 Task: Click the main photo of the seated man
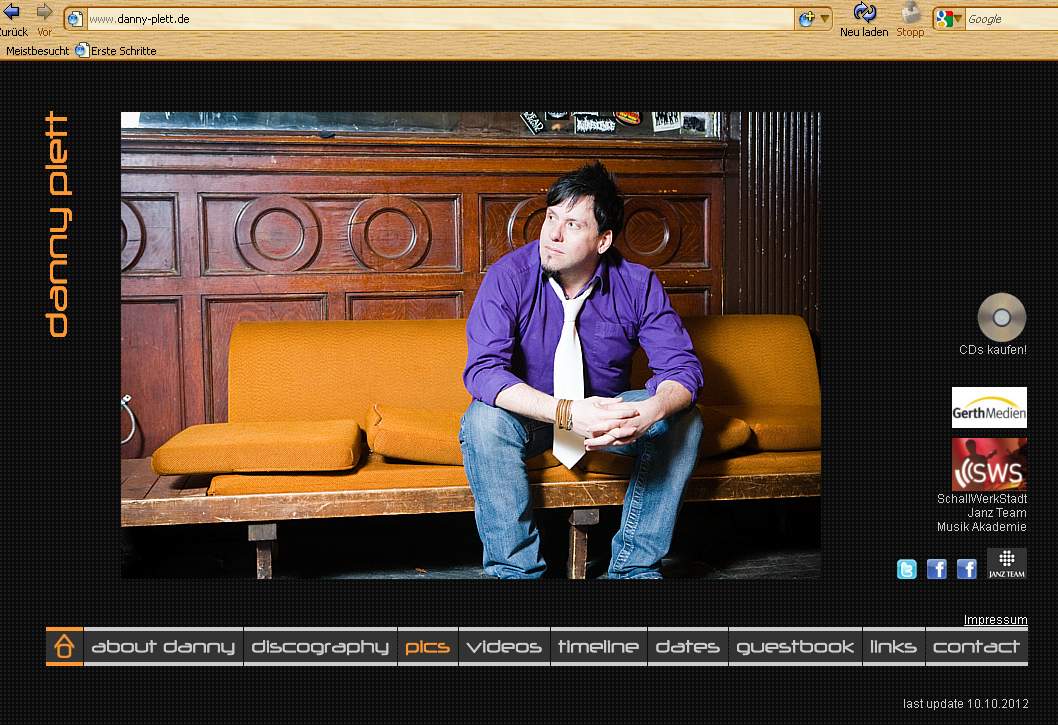(471, 345)
